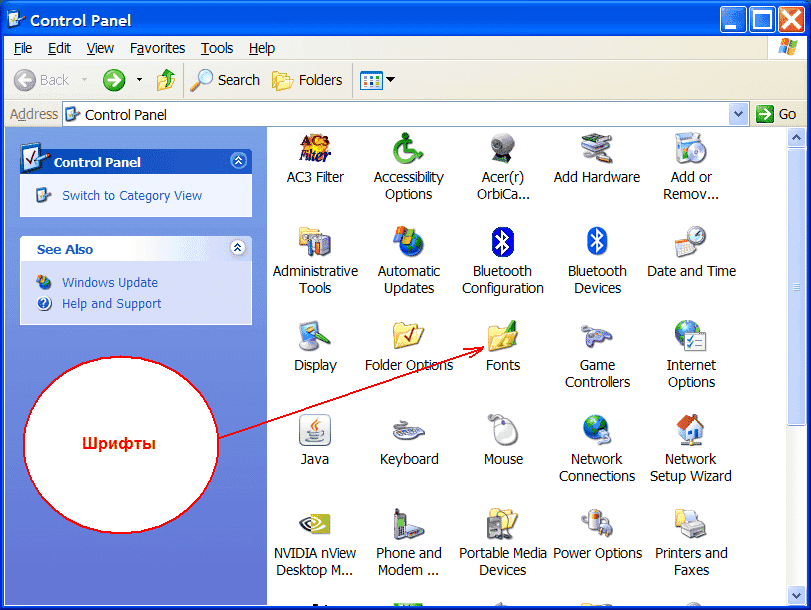Click the Address bar text field
This screenshot has height=610, width=811.
tap(400, 114)
